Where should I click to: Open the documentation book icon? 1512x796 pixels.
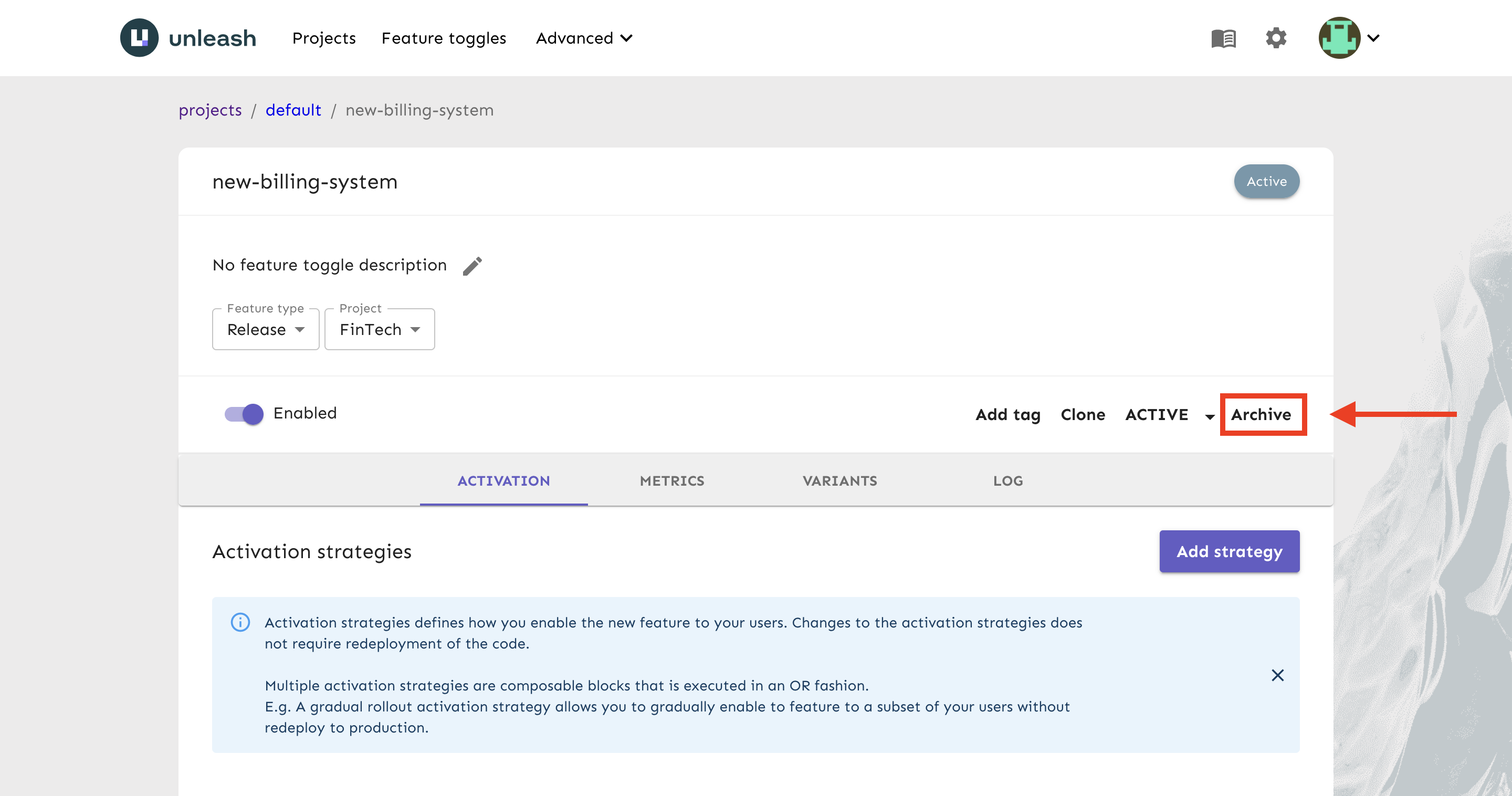pos(1223,38)
